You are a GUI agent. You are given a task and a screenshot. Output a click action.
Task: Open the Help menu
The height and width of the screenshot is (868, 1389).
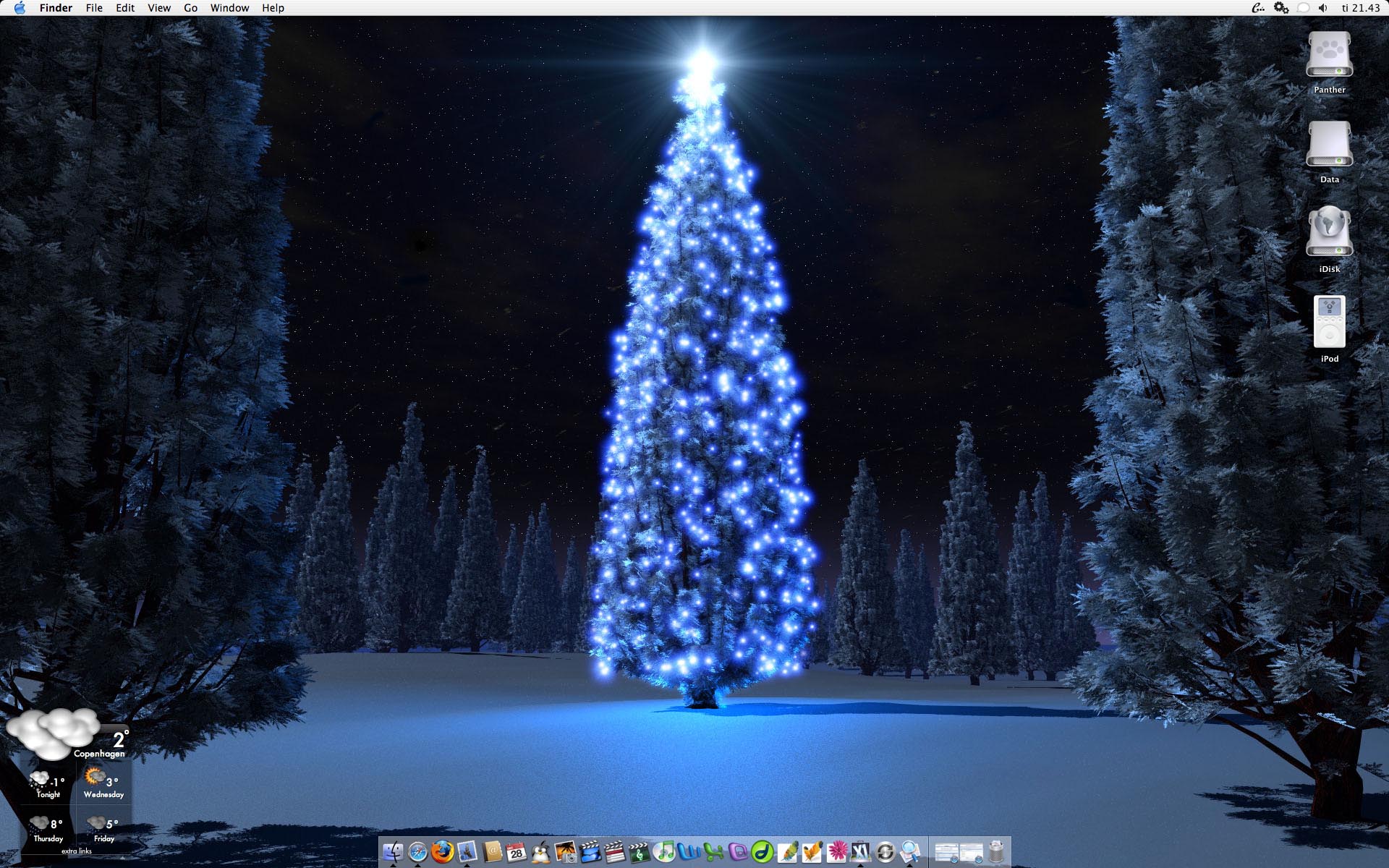tap(273, 8)
